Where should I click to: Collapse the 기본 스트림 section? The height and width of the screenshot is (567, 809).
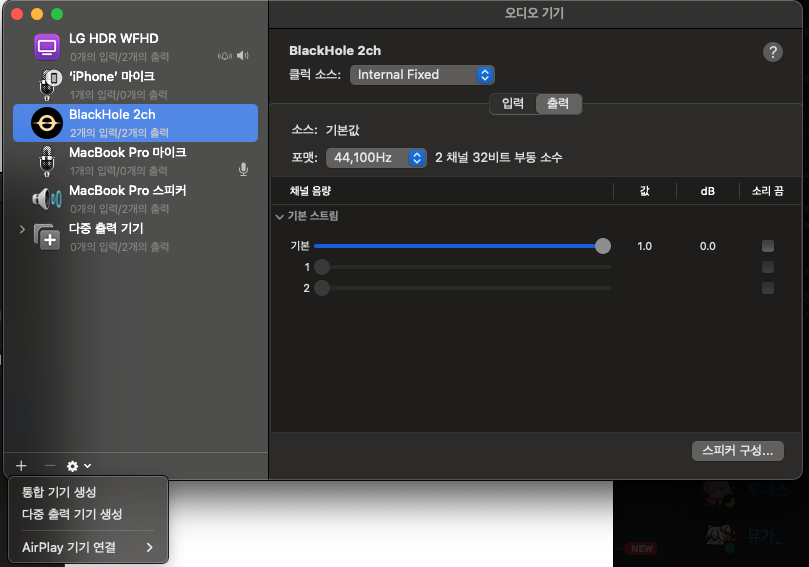(280, 217)
